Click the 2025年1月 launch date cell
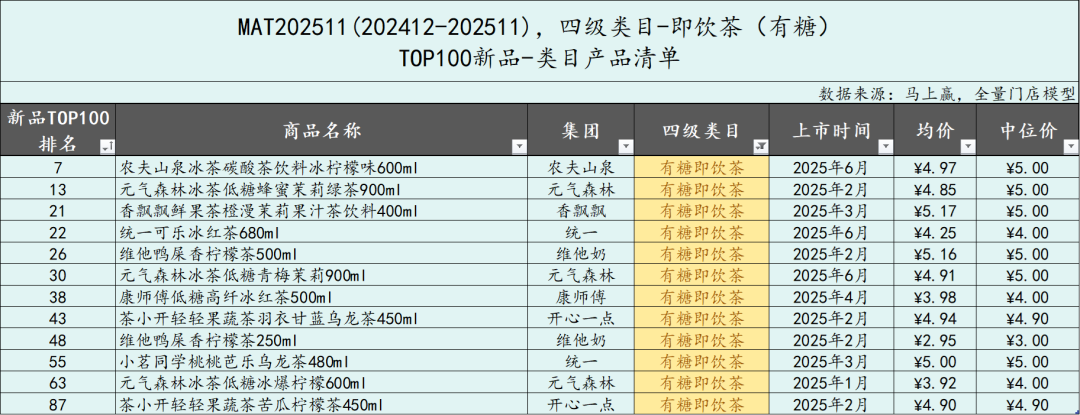 click(830, 384)
